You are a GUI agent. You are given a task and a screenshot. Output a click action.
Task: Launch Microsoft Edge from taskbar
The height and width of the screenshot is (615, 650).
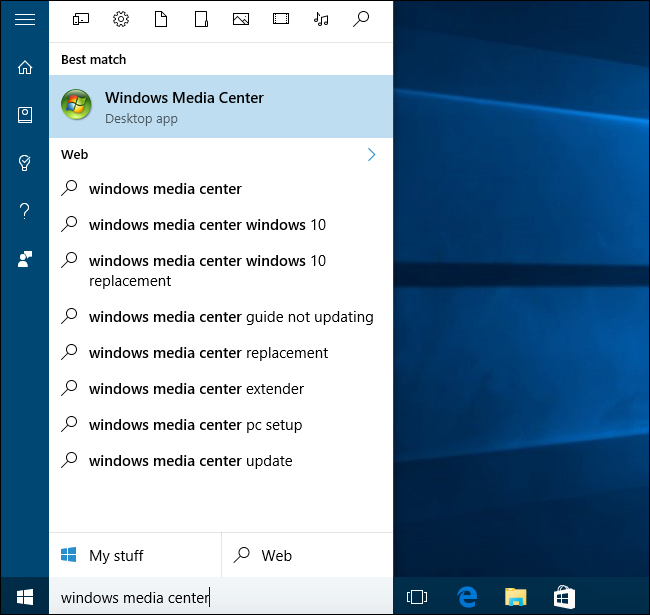(x=467, y=597)
